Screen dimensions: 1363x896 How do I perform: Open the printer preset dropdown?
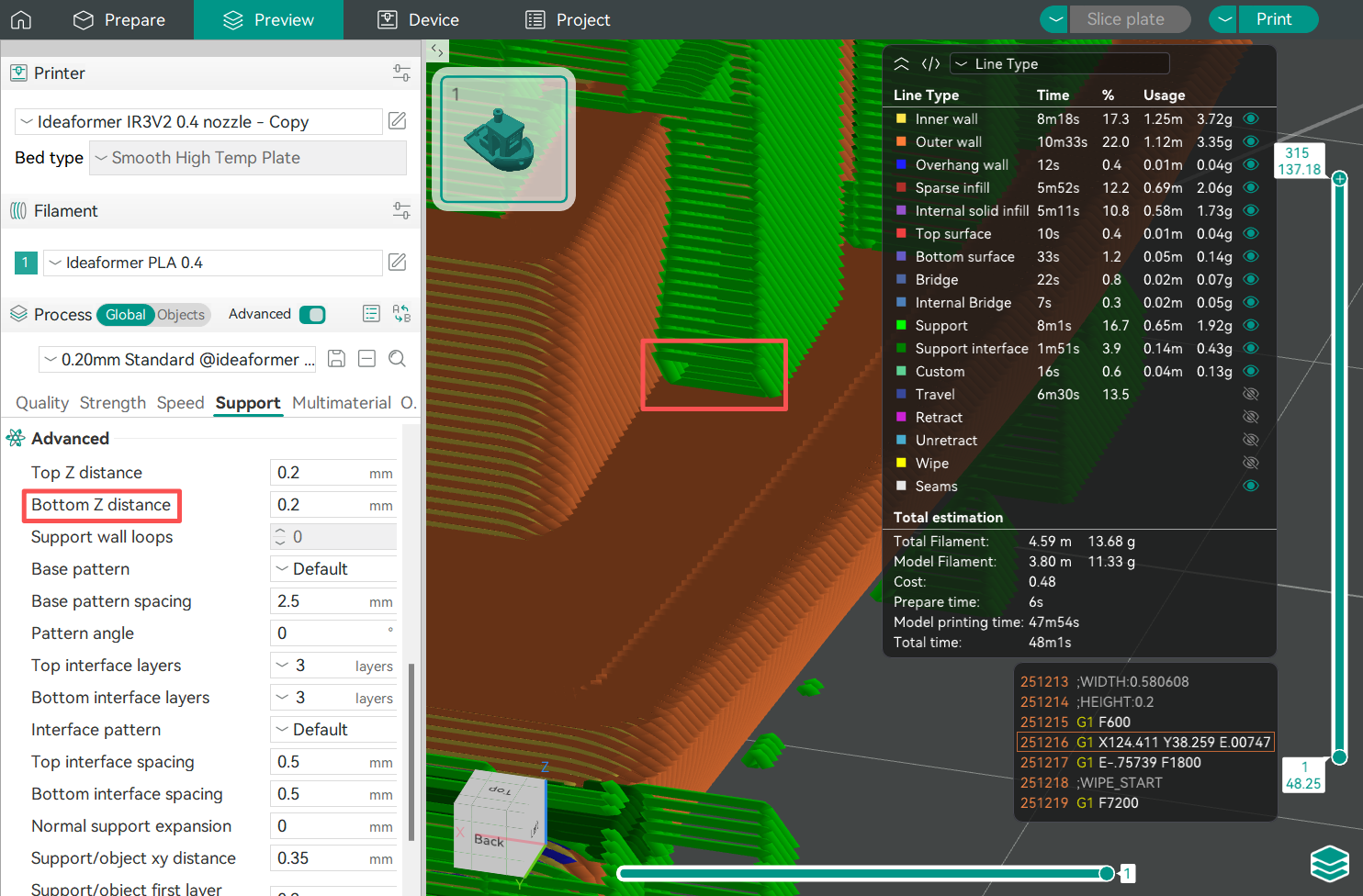click(198, 122)
